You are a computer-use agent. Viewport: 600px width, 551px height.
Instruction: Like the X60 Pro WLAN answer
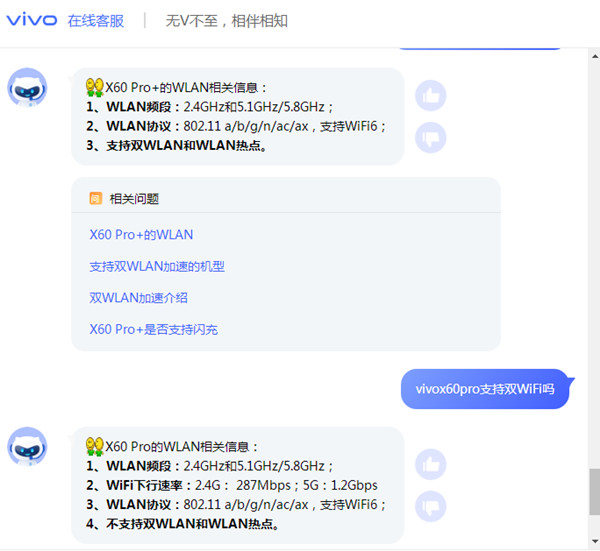pos(430,464)
